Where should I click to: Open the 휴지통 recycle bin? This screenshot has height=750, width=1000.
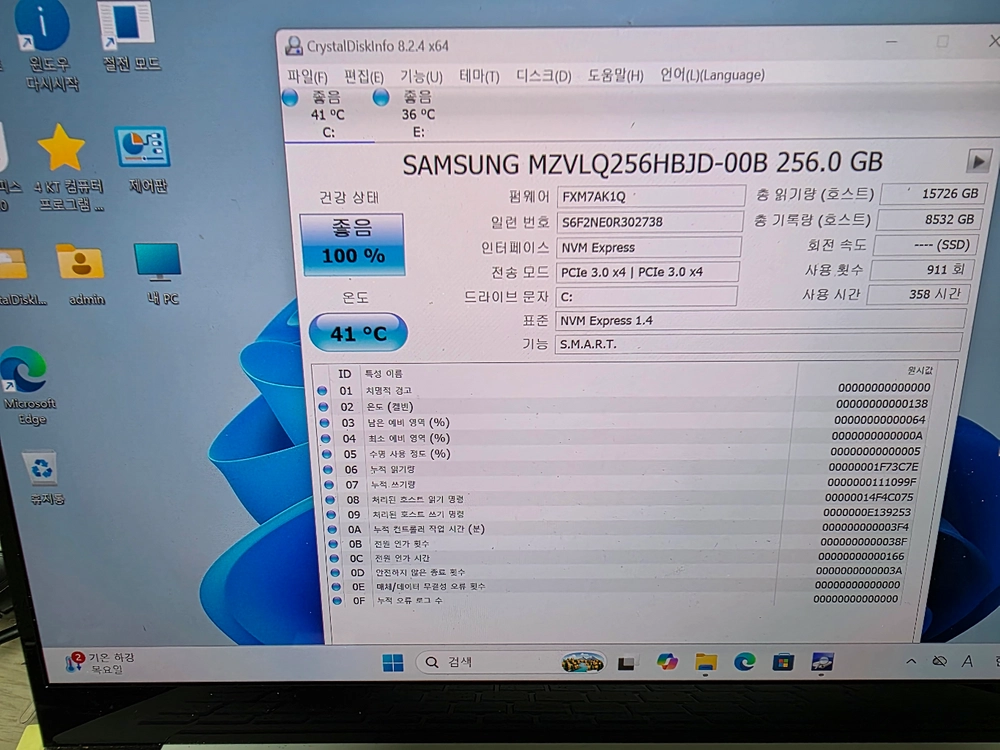pos(43,478)
